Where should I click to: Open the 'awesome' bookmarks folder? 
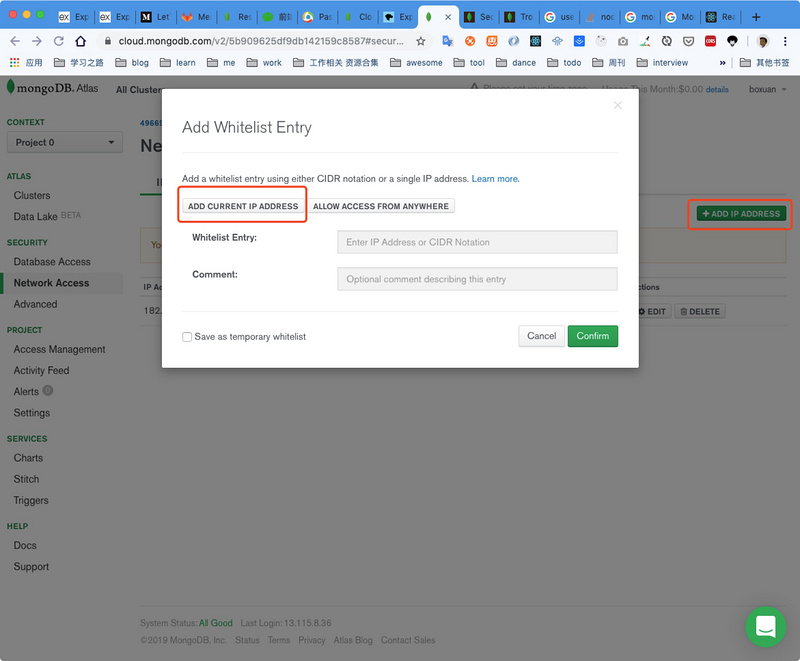click(416, 62)
